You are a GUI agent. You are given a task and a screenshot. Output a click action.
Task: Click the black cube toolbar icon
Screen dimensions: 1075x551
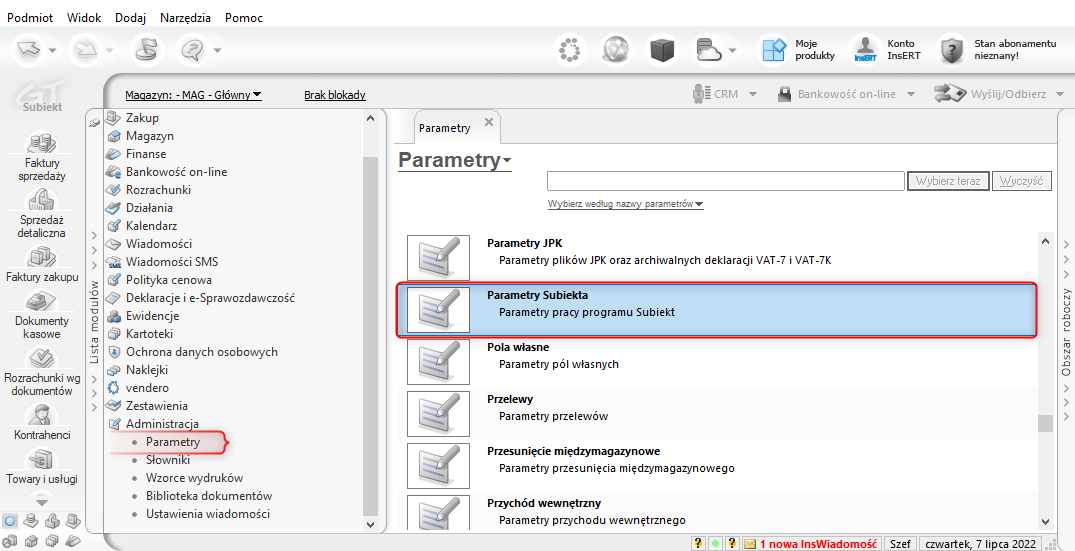point(662,49)
